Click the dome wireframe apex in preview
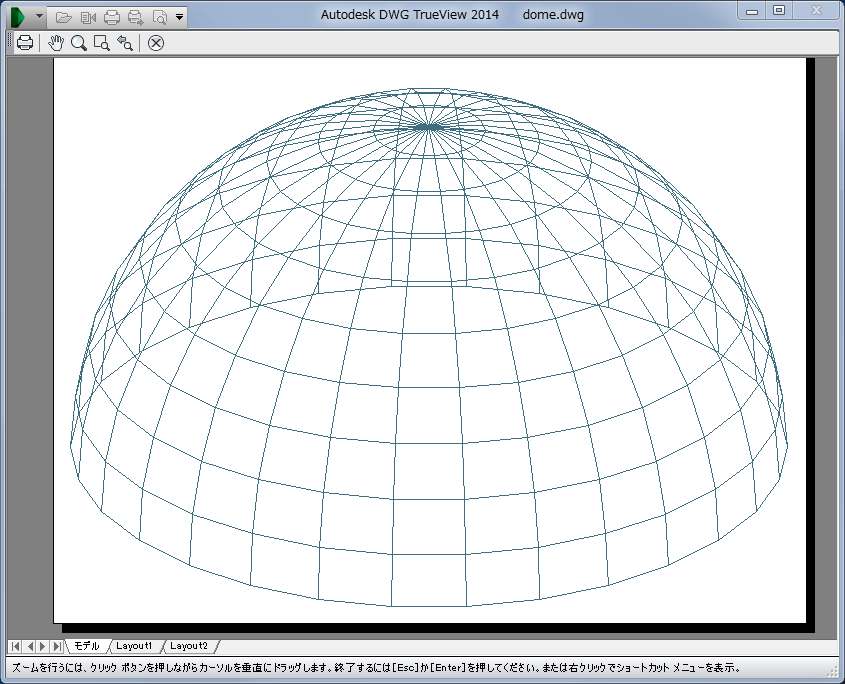845x684 pixels. click(429, 127)
